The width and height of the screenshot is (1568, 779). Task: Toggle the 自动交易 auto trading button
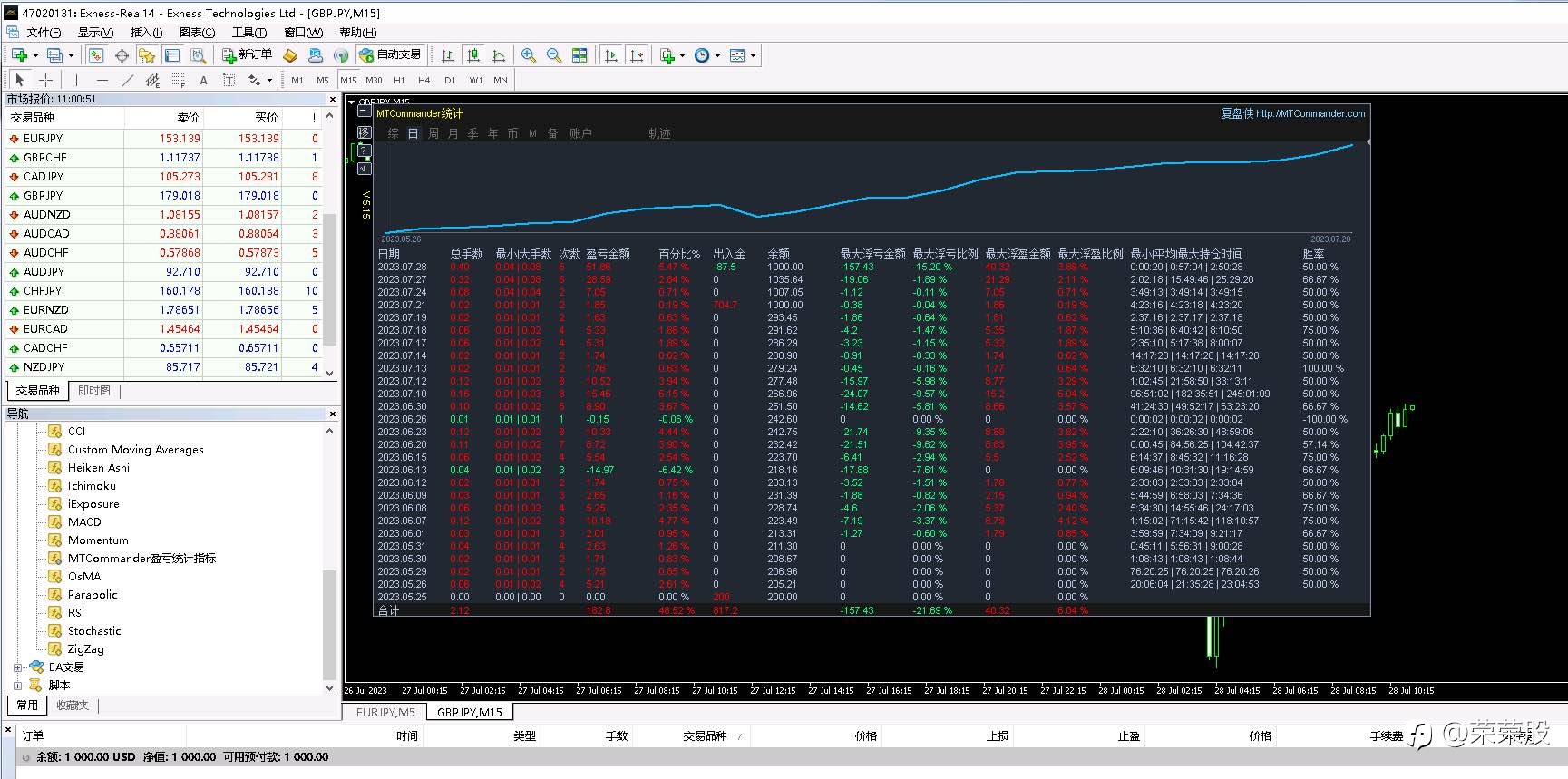point(391,55)
